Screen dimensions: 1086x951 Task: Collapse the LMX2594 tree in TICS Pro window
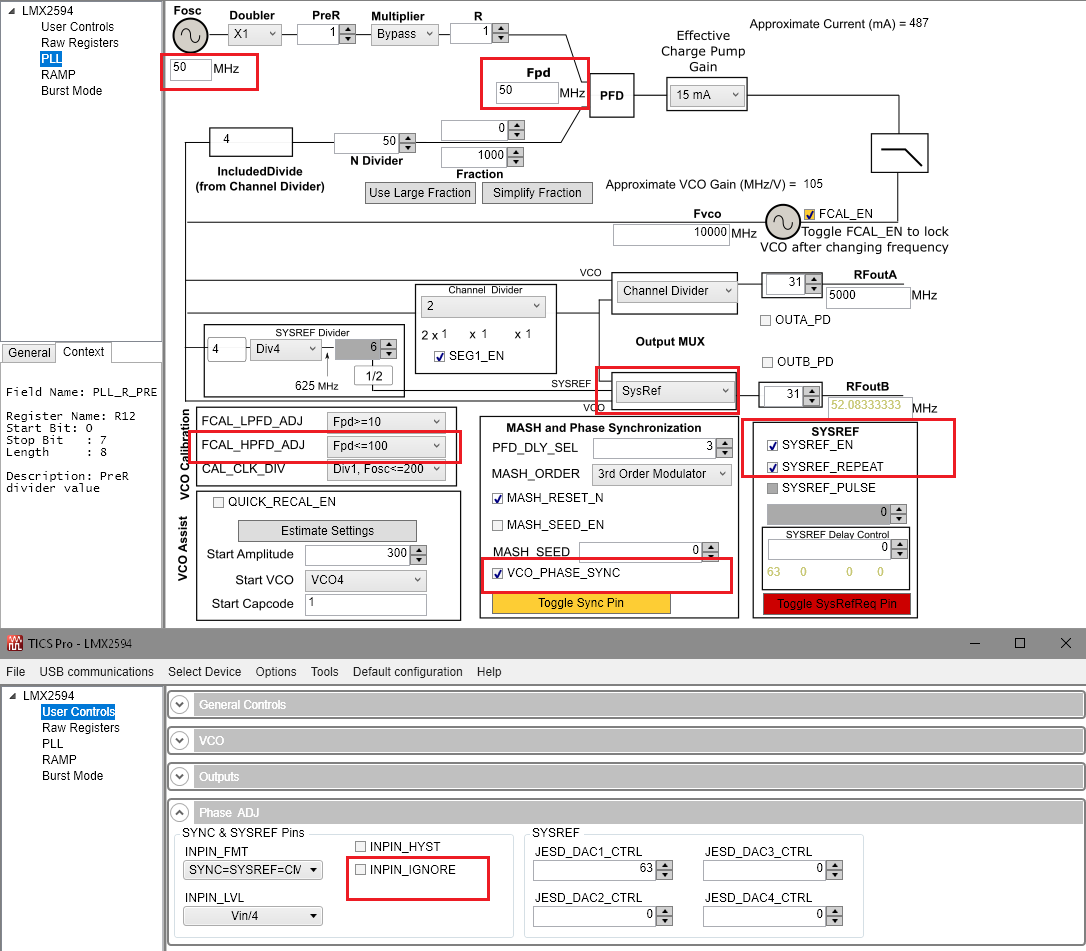point(13,696)
